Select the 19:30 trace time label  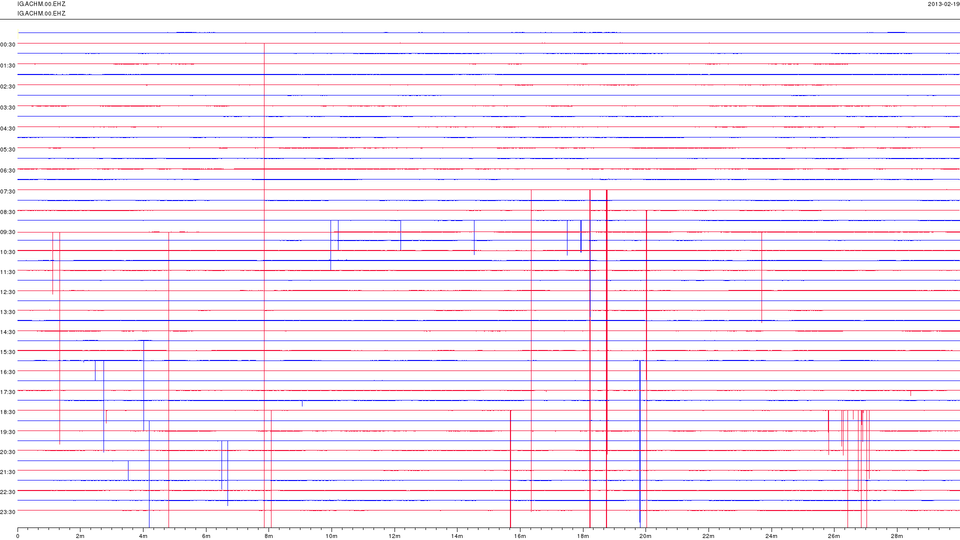click(x=7, y=432)
